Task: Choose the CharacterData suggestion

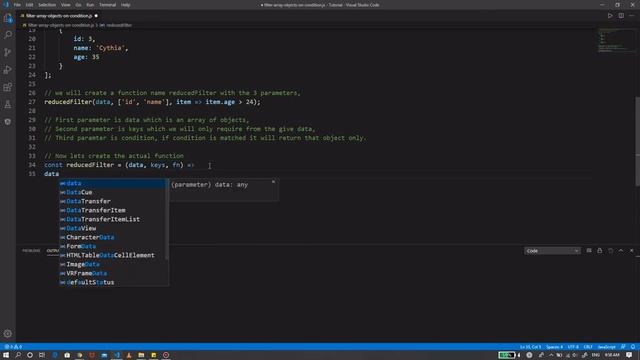Action: point(113,237)
